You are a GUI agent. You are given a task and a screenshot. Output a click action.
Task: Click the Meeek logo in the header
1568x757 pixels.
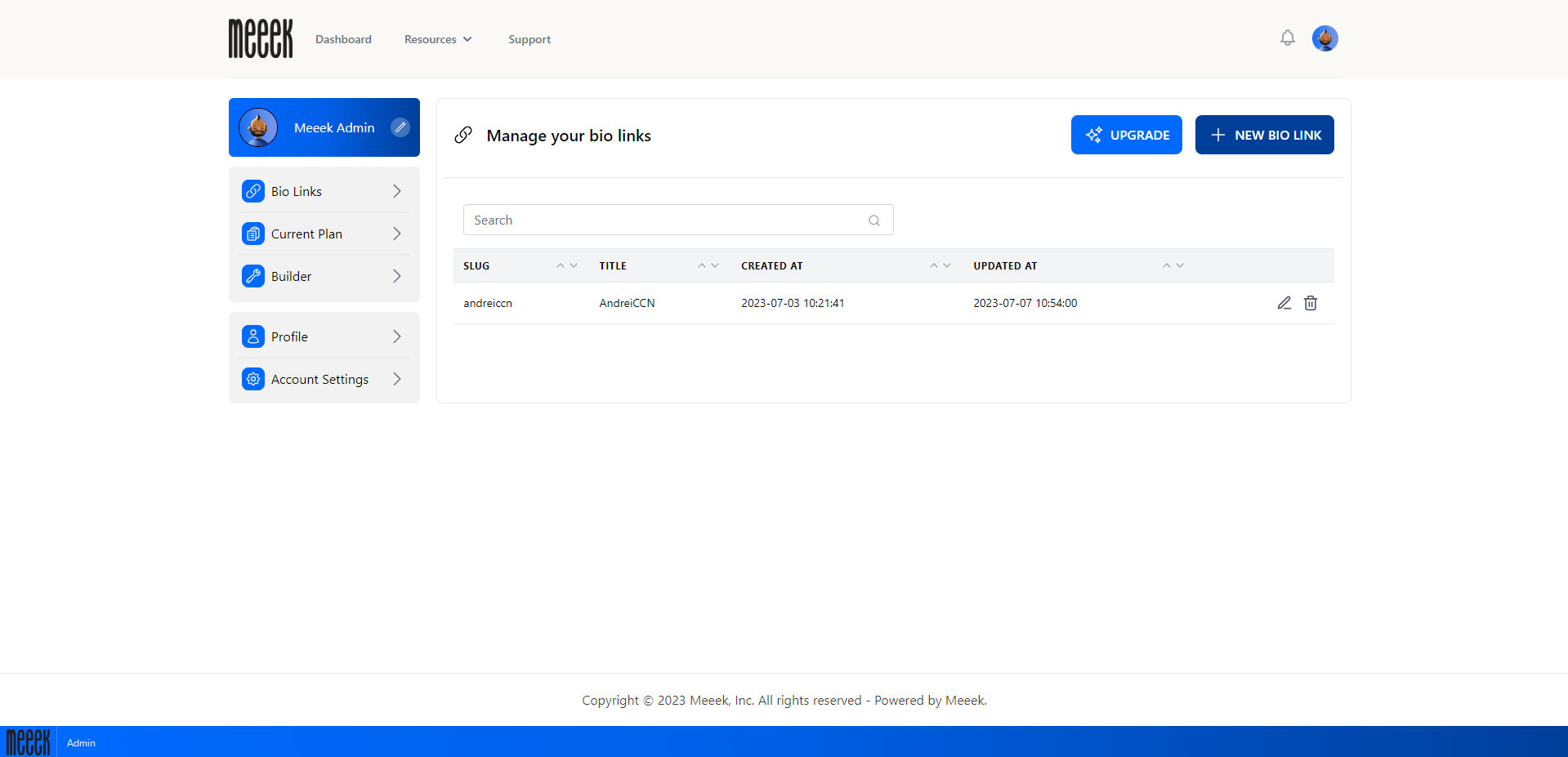[x=260, y=38]
